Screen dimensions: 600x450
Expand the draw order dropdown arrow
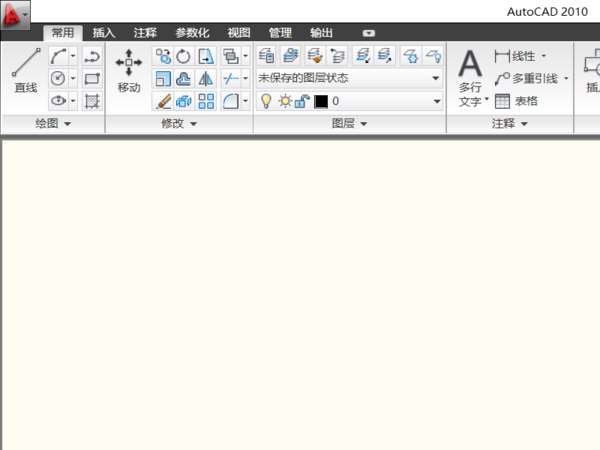(x=245, y=56)
